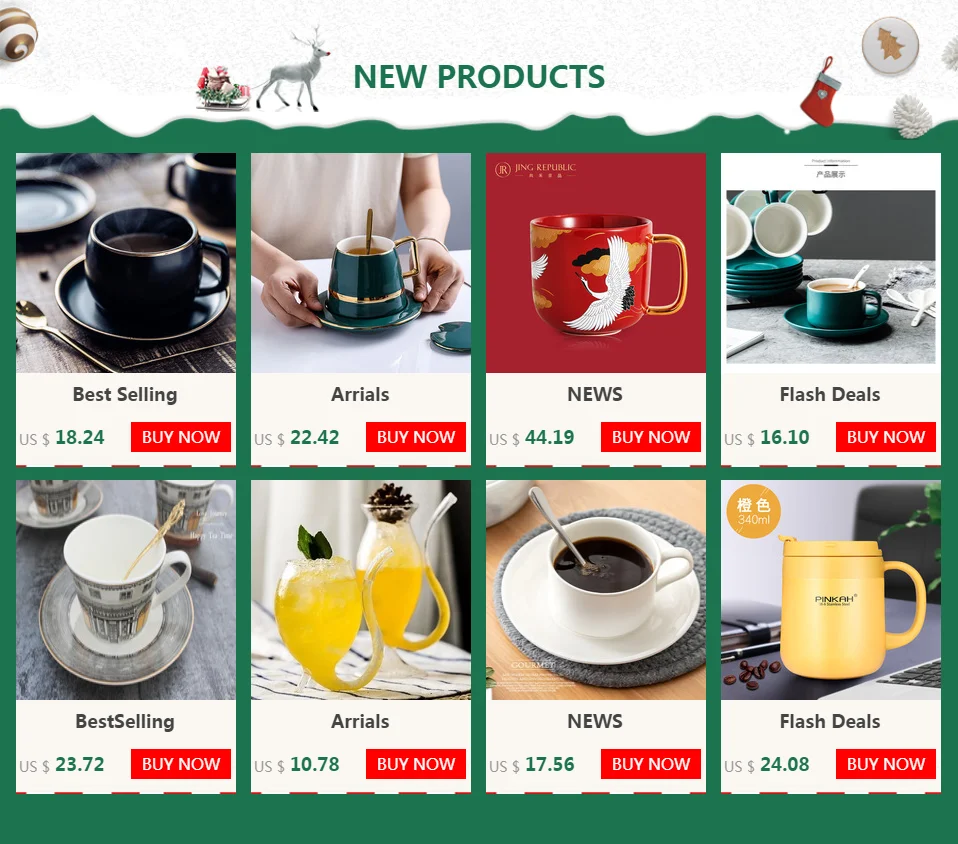Open the teal cup set product image
This screenshot has height=844, width=958.
coord(831,263)
